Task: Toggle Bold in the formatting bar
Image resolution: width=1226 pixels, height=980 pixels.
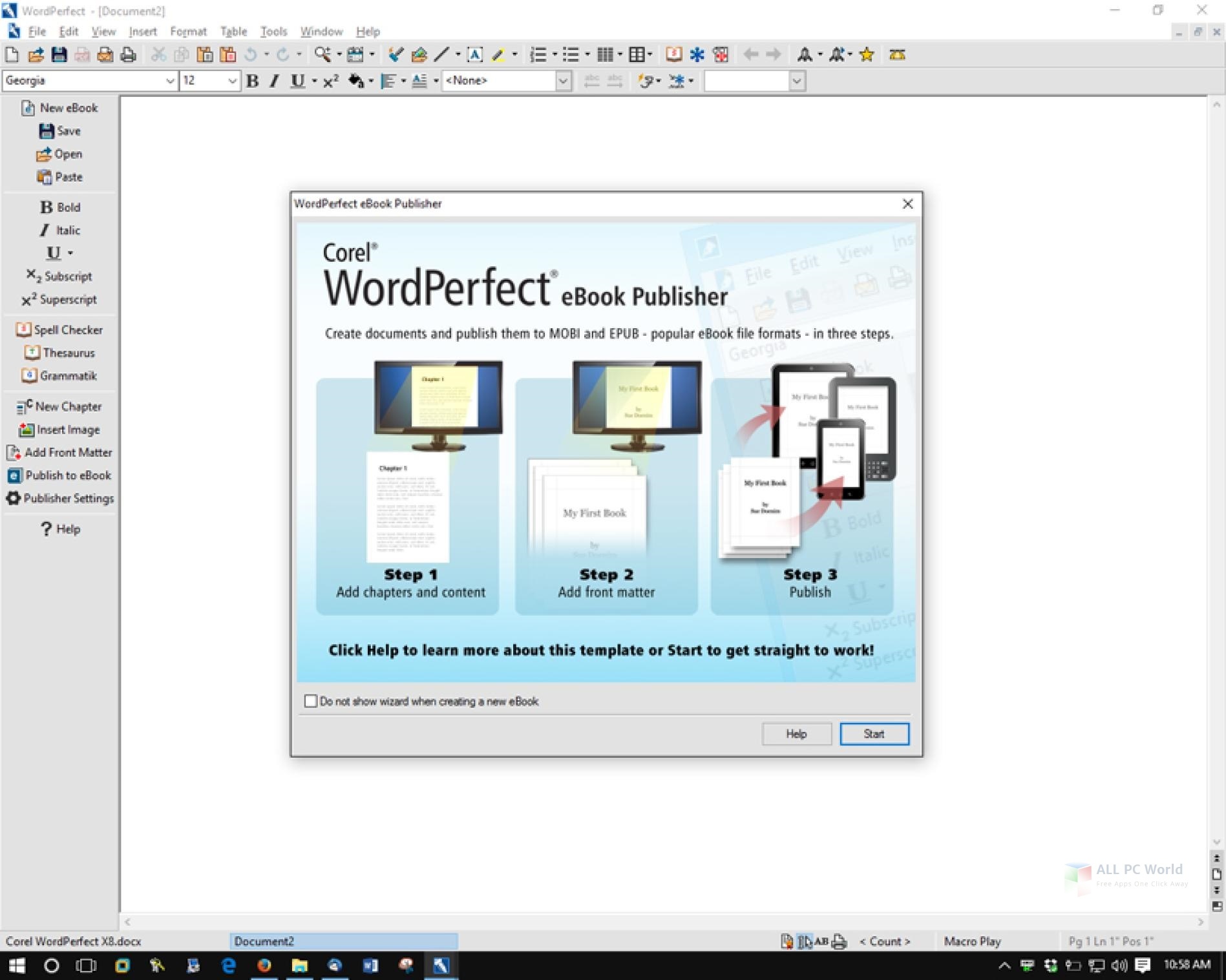Action: click(253, 81)
